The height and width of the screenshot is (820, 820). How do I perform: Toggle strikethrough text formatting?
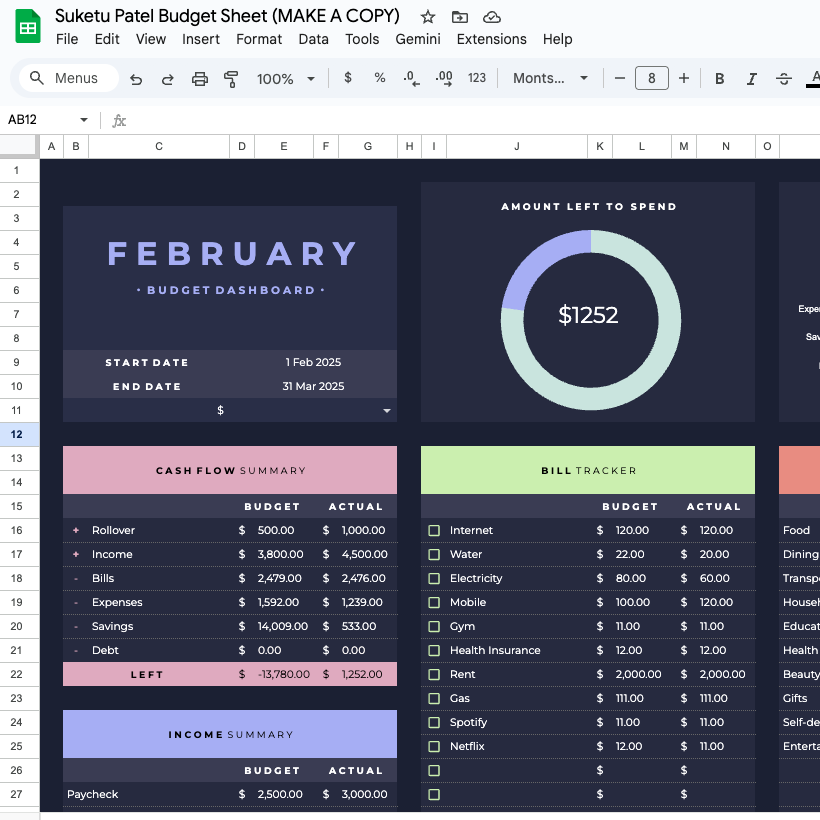tap(784, 79)
